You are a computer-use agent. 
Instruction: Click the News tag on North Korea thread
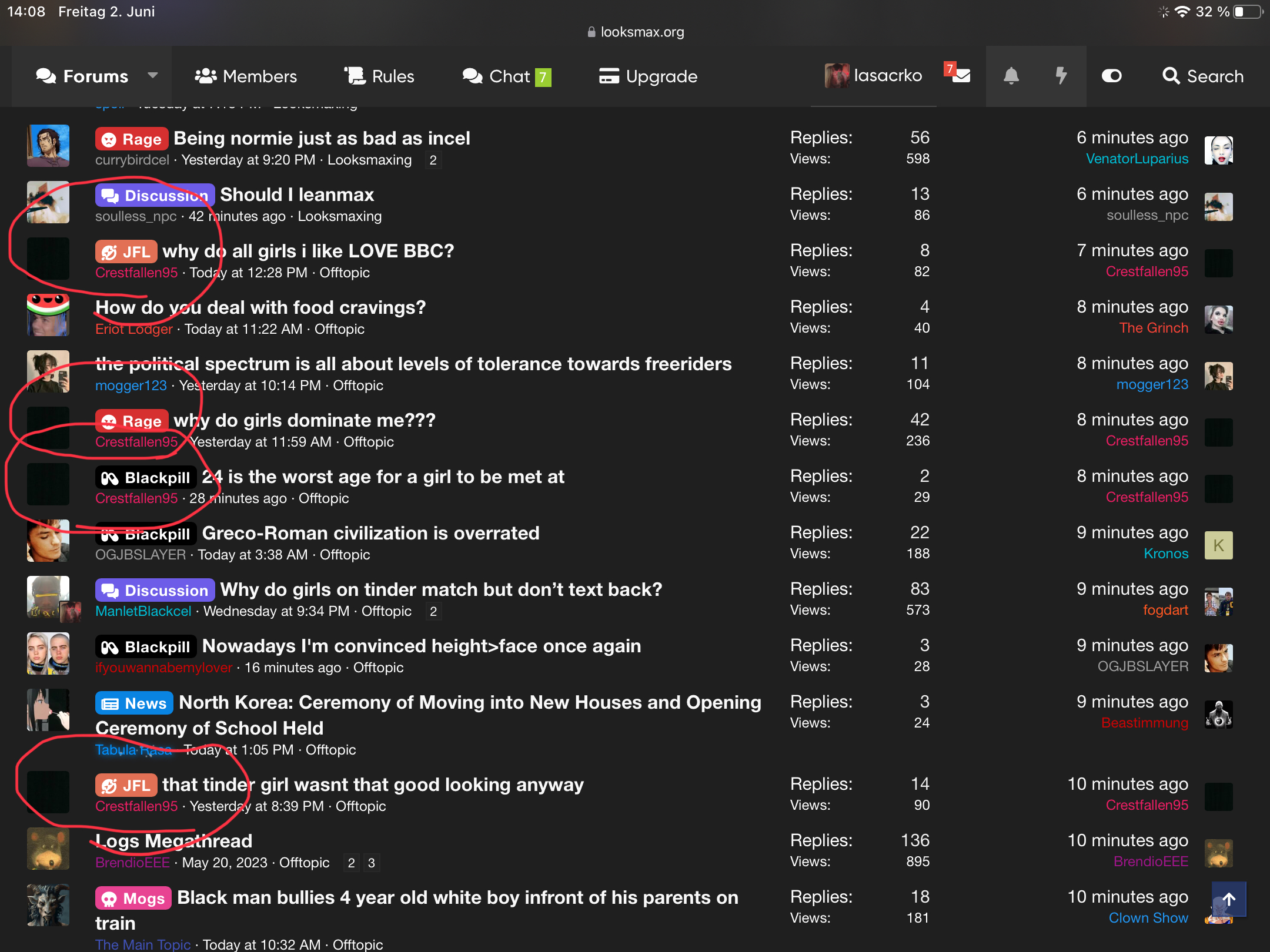[134, 703]
